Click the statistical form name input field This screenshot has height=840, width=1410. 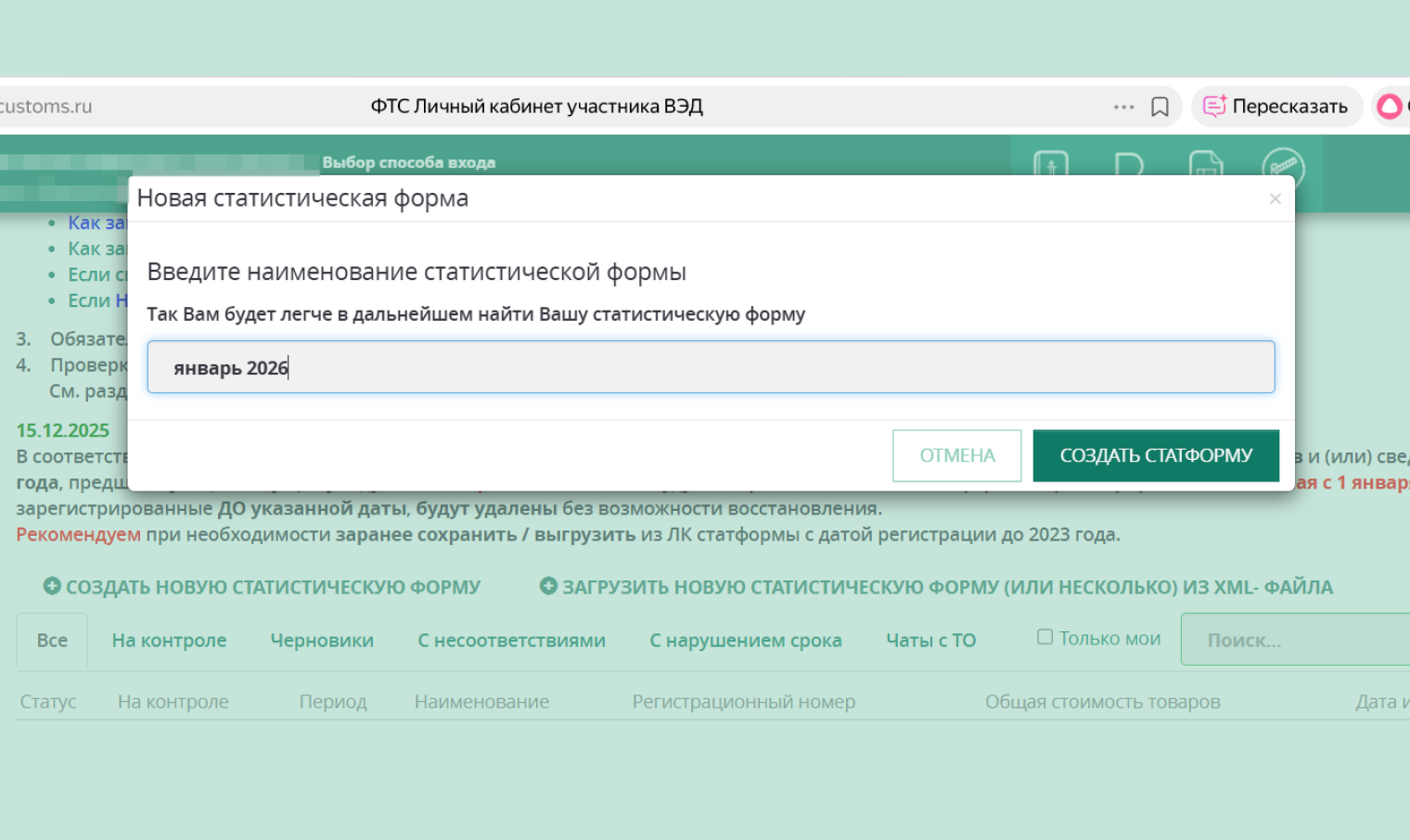click(711, 367)
